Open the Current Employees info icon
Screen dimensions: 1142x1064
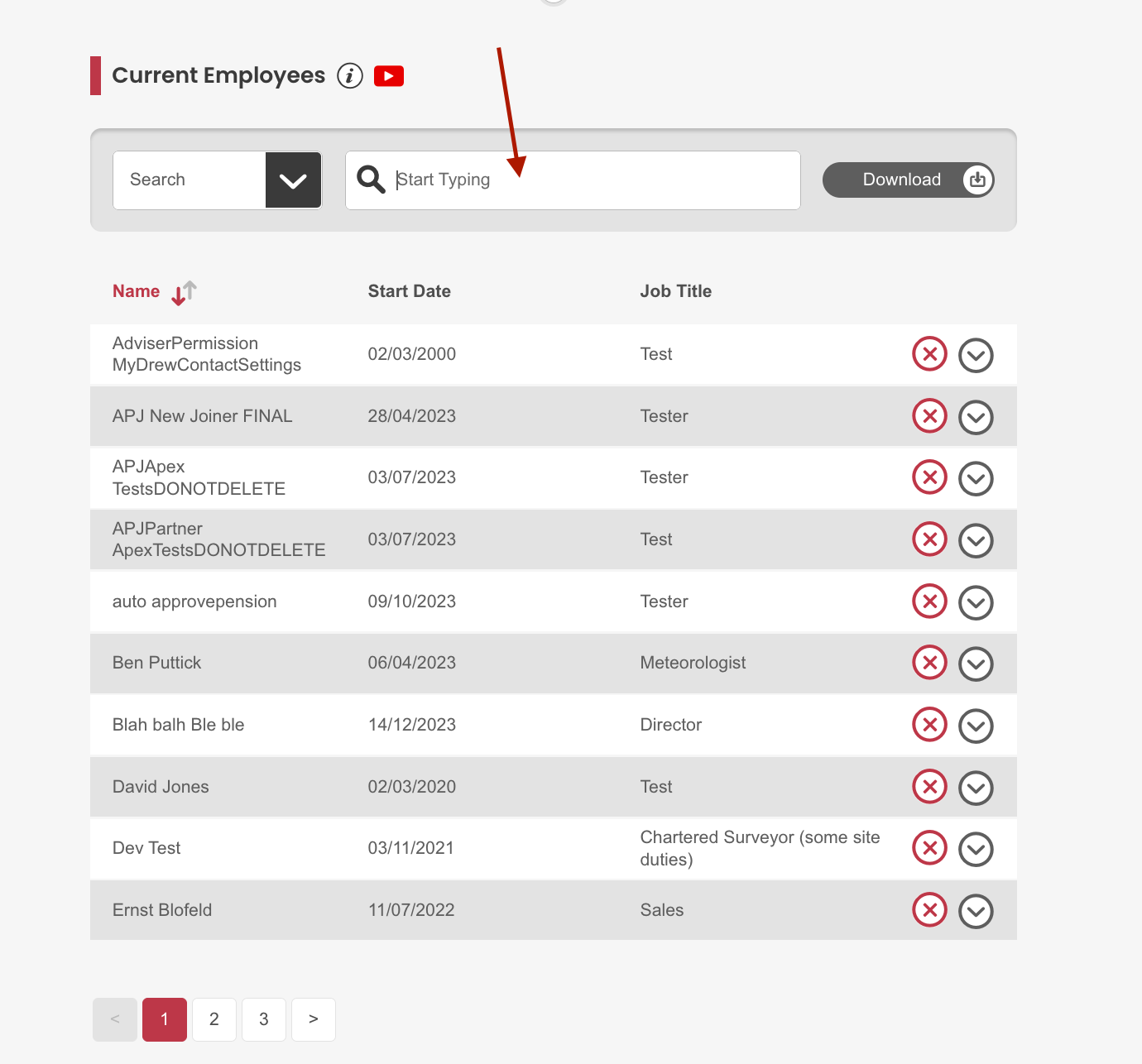(x=350, y=76)
